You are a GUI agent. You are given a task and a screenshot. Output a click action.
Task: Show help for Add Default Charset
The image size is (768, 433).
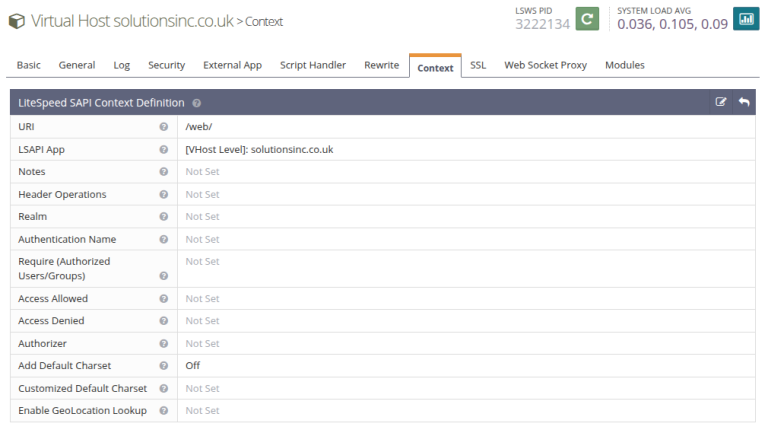(163, 366)
